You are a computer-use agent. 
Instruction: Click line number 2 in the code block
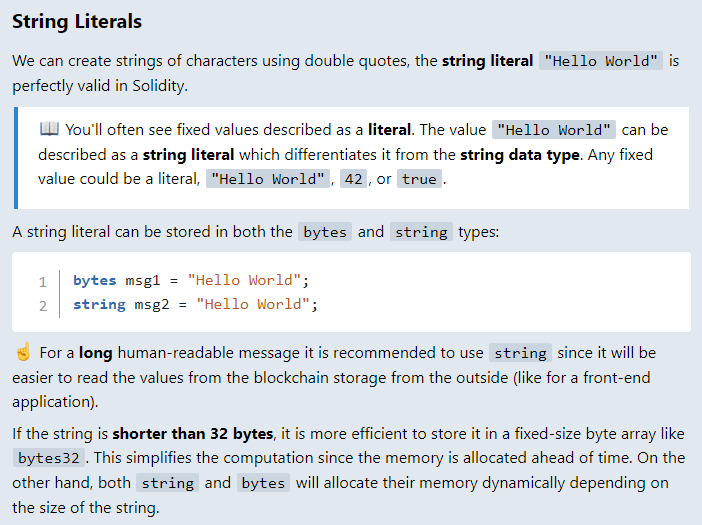tap(43, 305)
